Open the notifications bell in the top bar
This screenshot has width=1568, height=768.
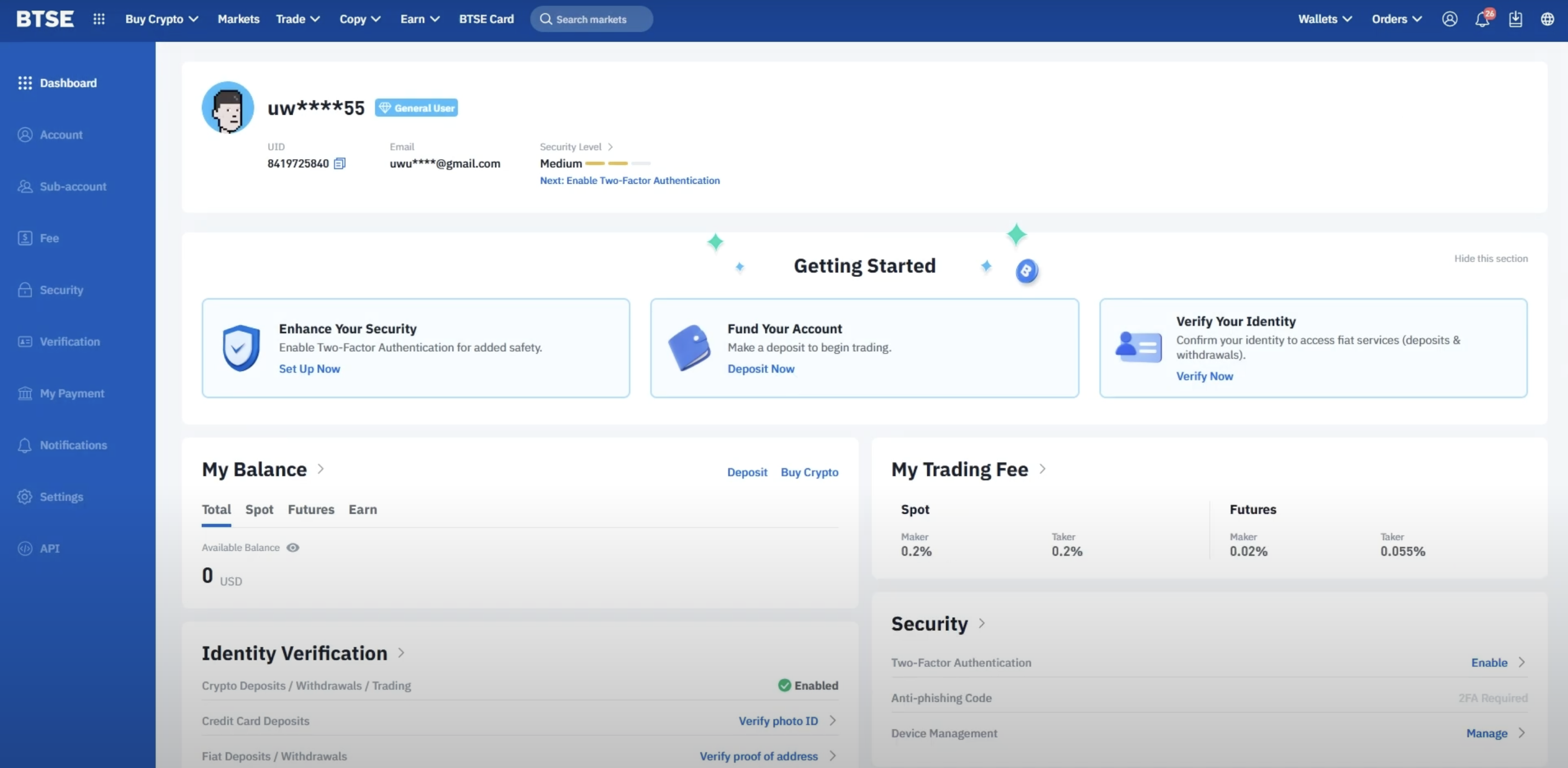click(x=1482, y=20)
